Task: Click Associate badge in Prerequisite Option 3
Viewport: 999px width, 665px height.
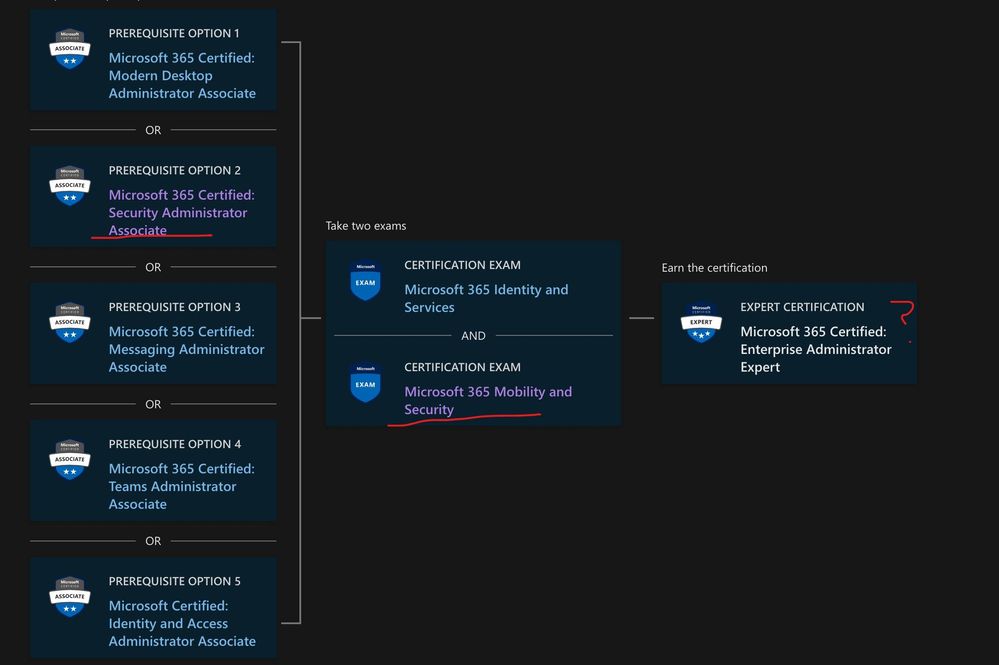Action: click(69, 322)
